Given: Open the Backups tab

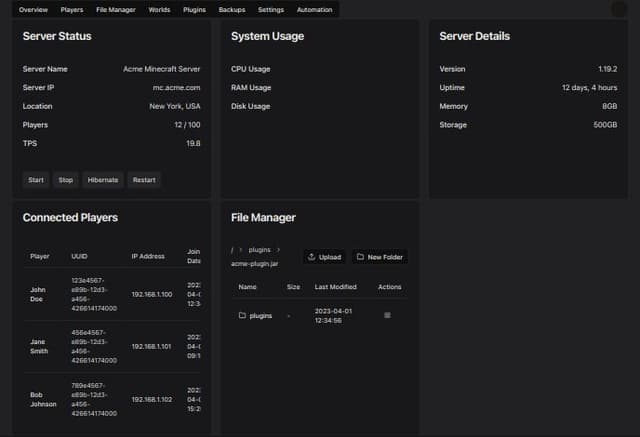Looking at the screenshot, I should click(232, 9).
